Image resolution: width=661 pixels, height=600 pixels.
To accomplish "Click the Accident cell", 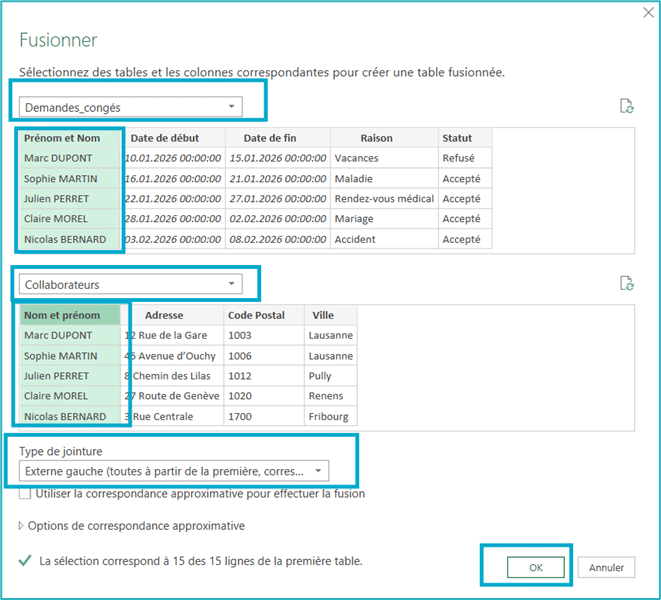I will coord(384,239).
